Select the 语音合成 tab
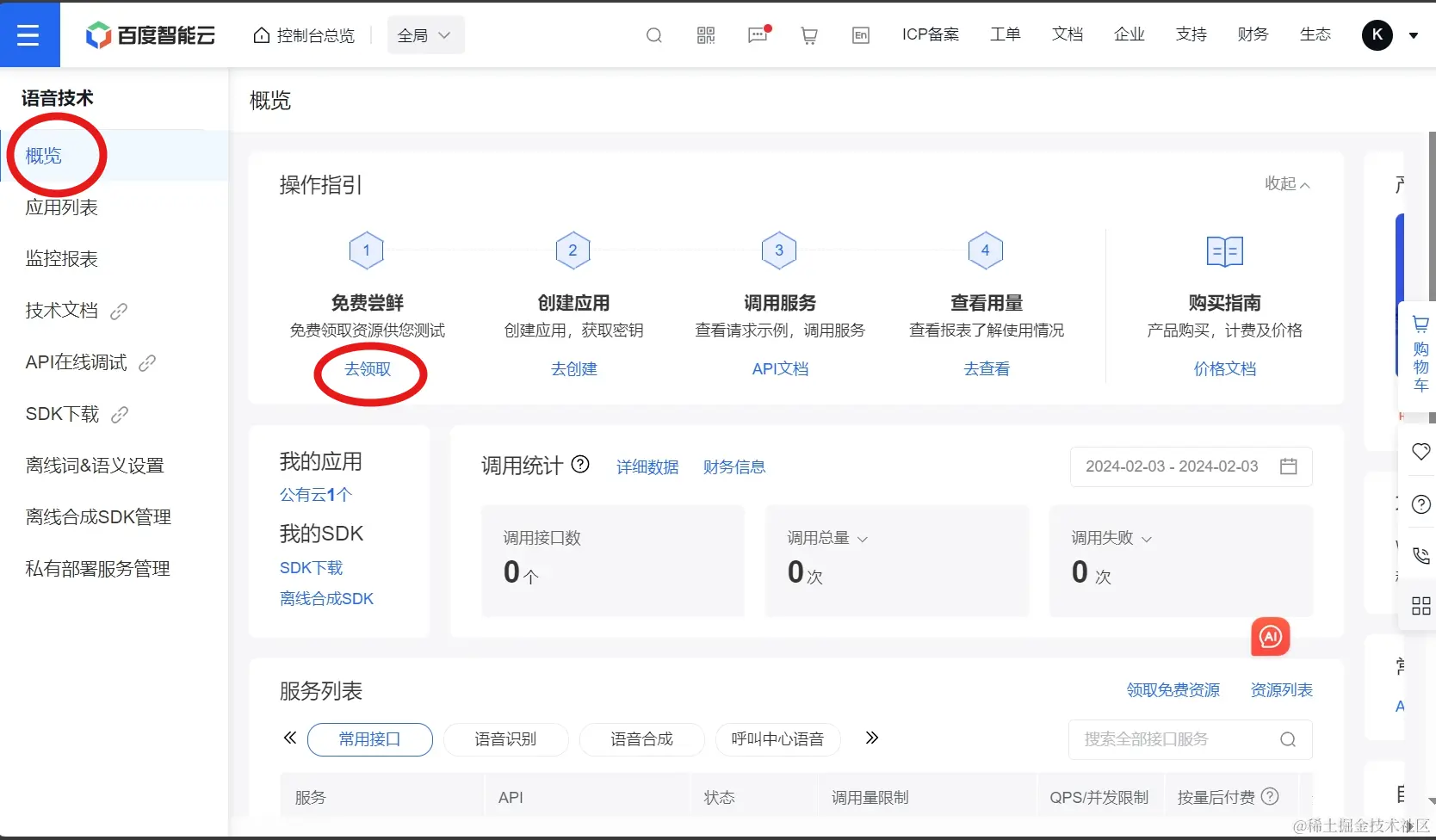This screenshot has height=840, width=1436. (642, 739)
